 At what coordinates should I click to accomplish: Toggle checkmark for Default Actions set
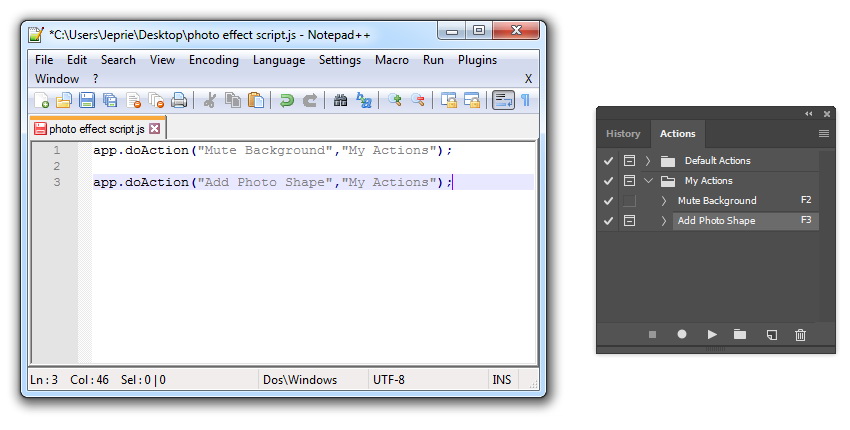point(608,161)
